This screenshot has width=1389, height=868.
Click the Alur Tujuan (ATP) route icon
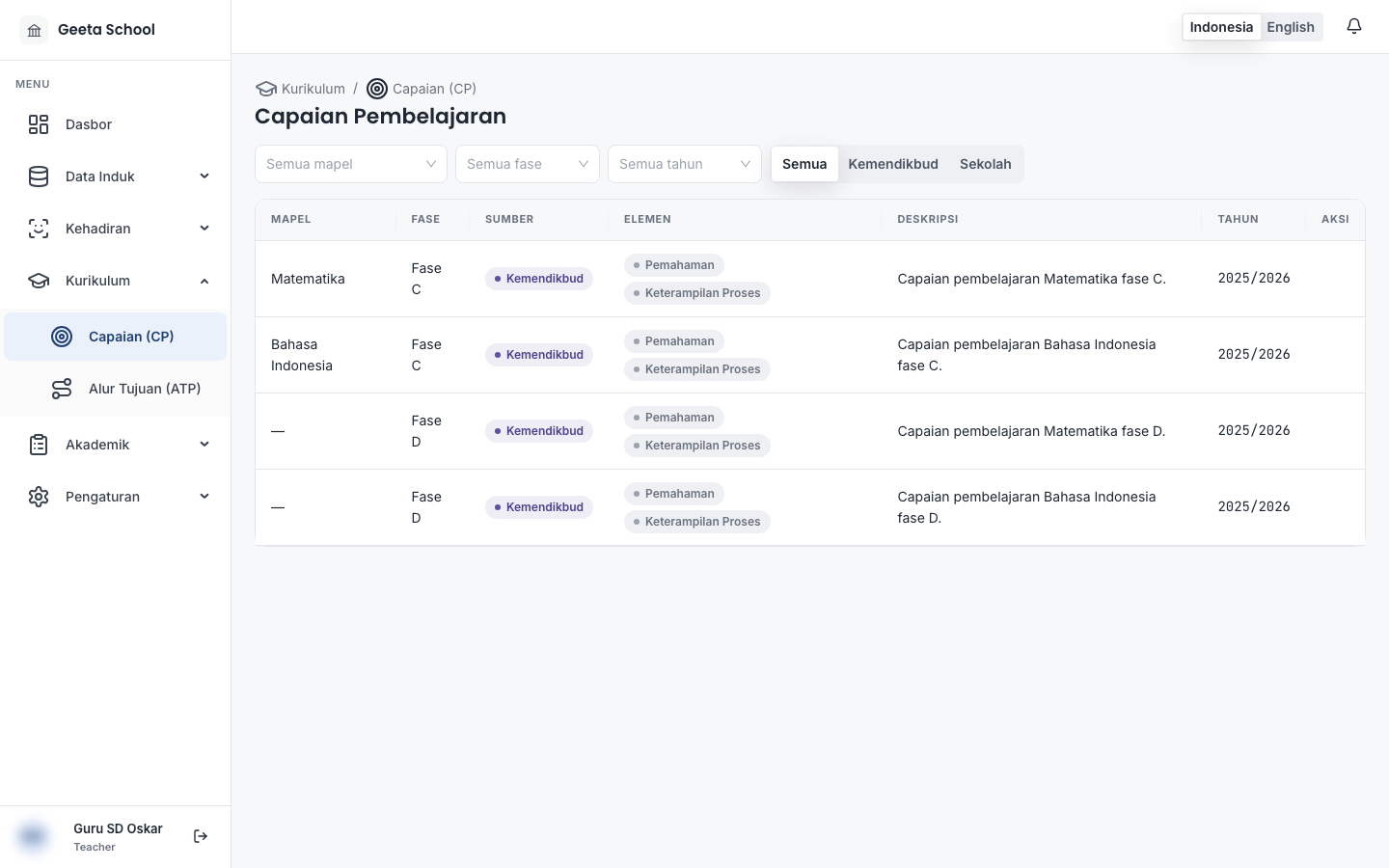tap(62, 389)
